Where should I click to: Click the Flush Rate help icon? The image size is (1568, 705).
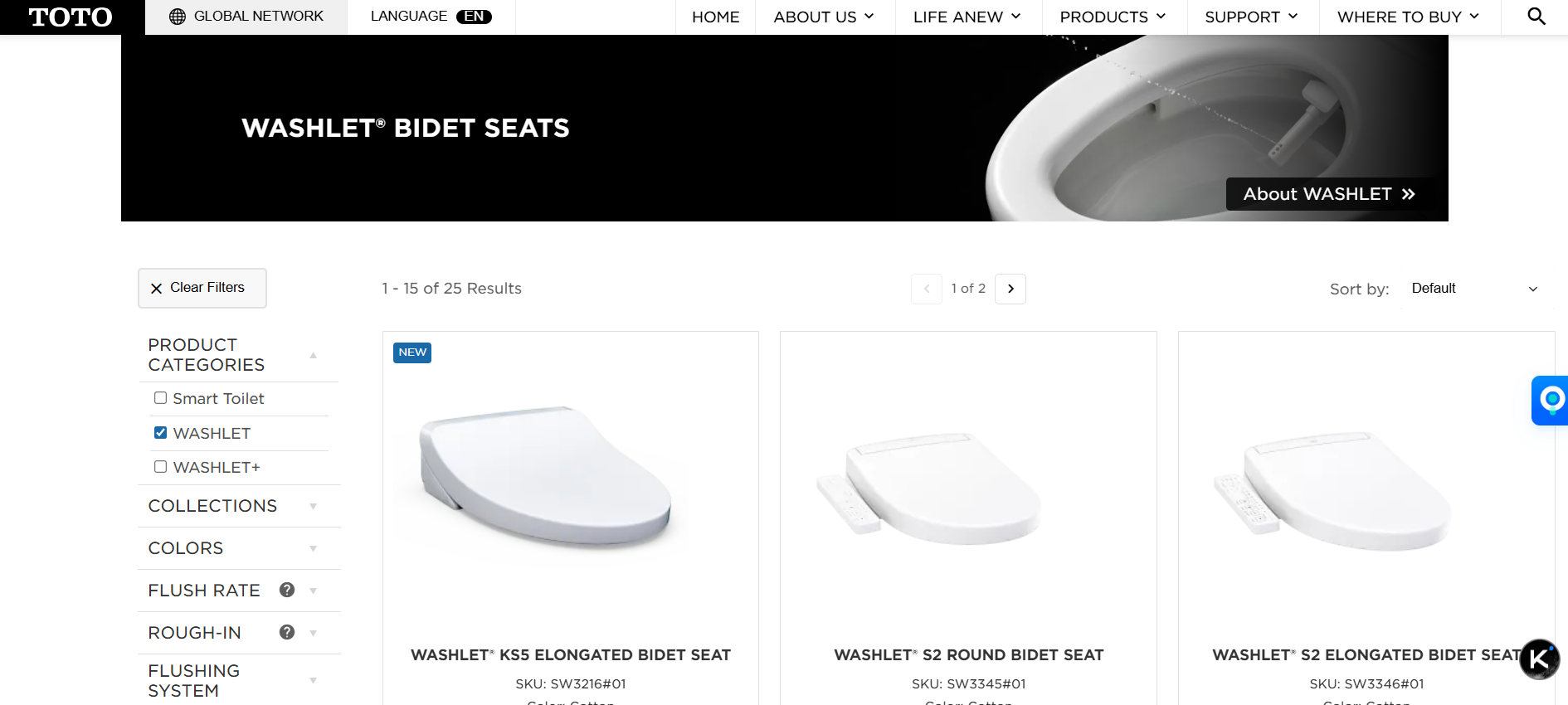(x=287, y=590)
